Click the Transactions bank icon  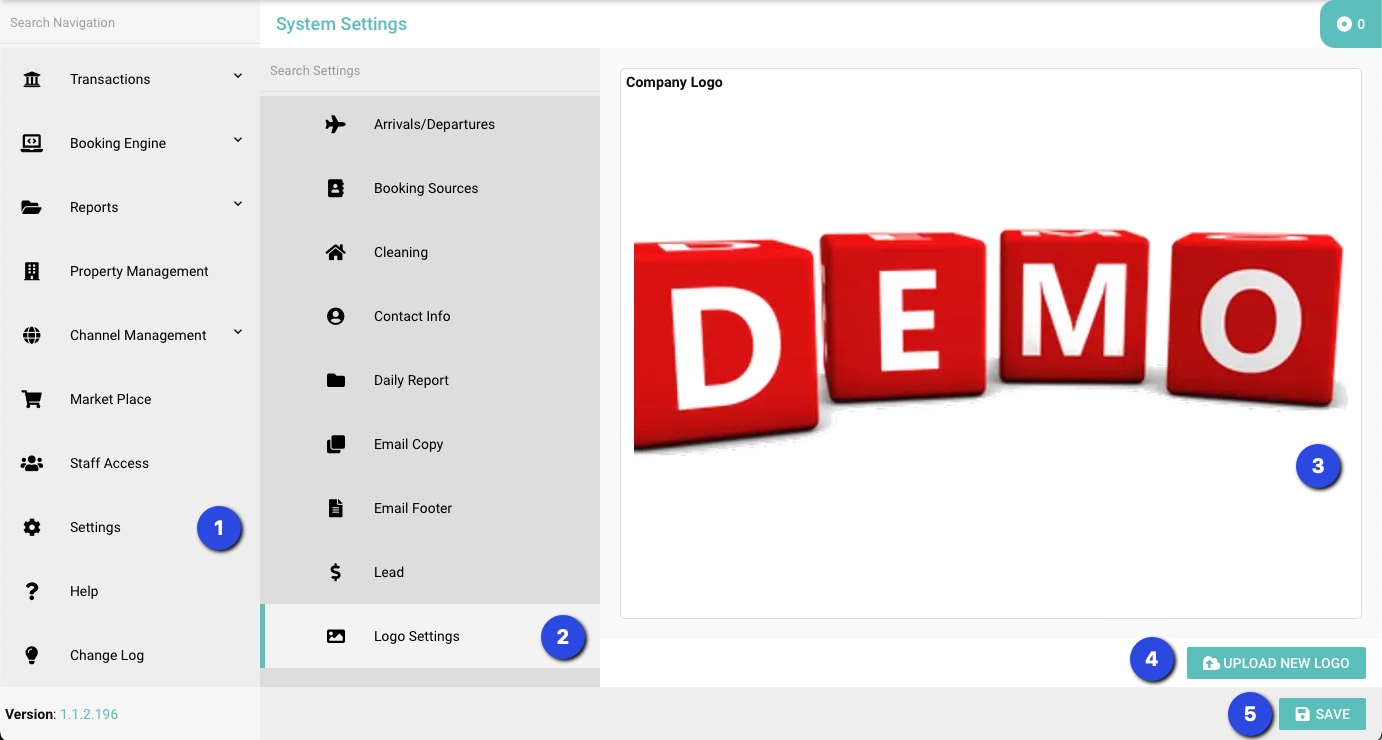(32, 79)
